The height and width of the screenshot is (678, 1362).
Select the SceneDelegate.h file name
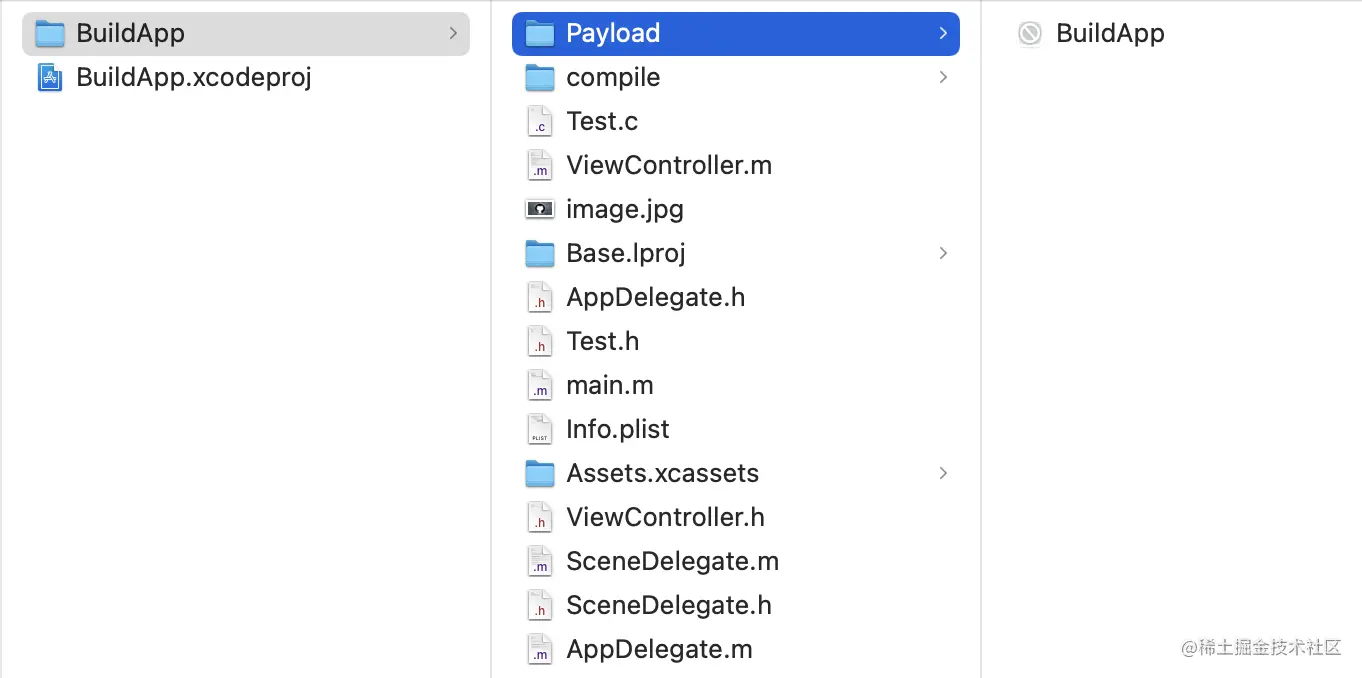[669, 605]
